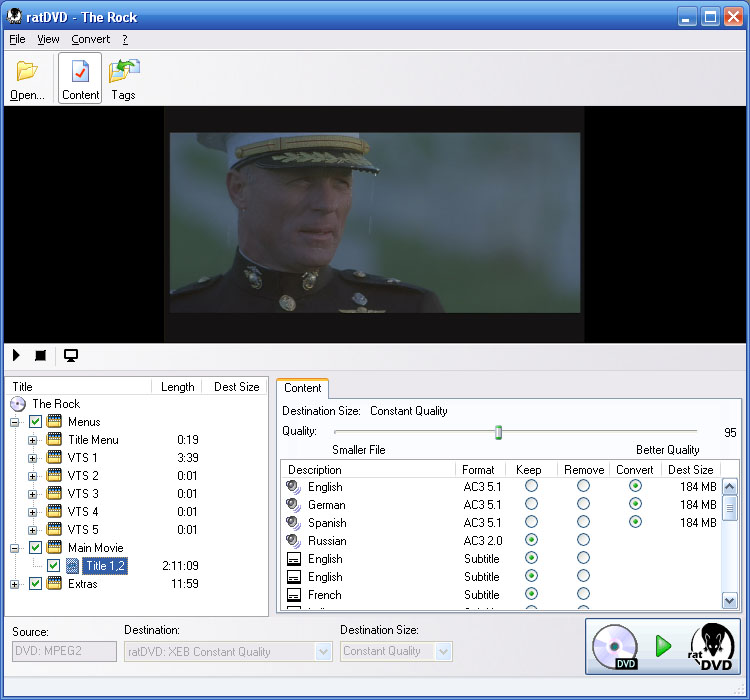Select the Keep radio for English AC3 5.1

[x=531, y=487]
